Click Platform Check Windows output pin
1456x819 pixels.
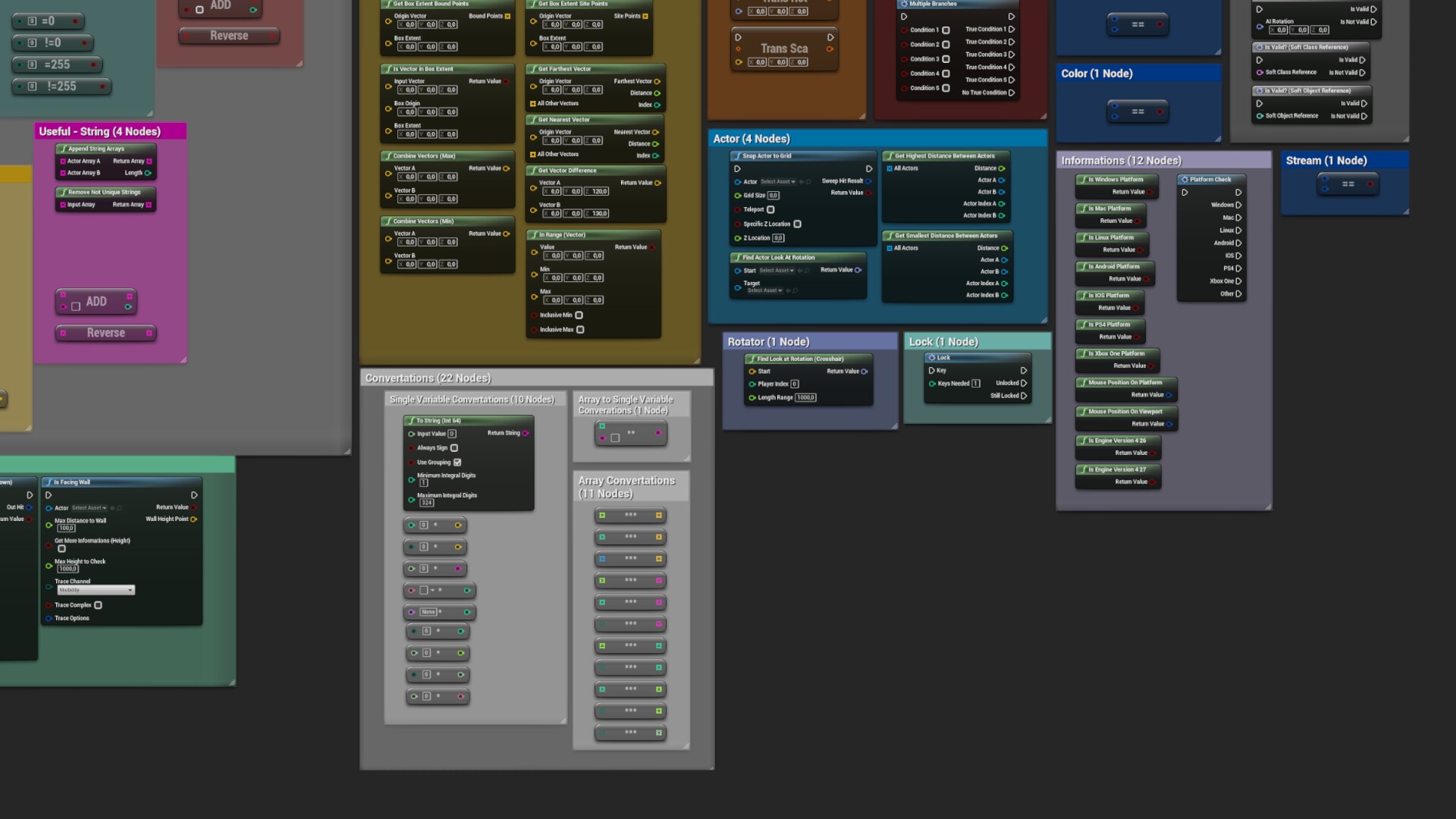[1238, 205]
